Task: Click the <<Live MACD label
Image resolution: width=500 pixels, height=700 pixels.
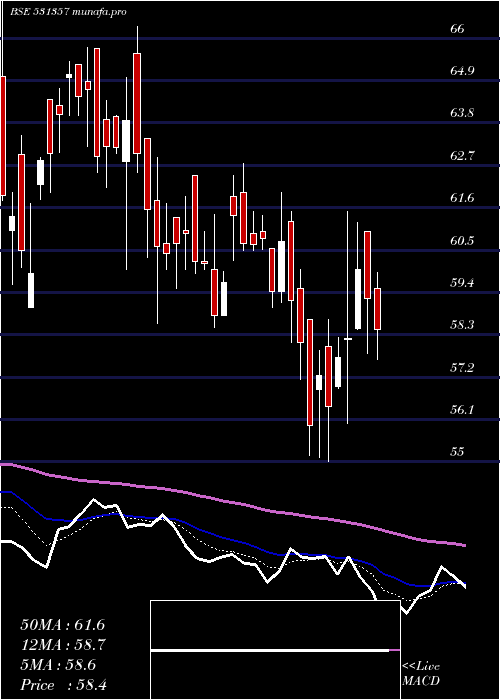Action: coord(421,674)
